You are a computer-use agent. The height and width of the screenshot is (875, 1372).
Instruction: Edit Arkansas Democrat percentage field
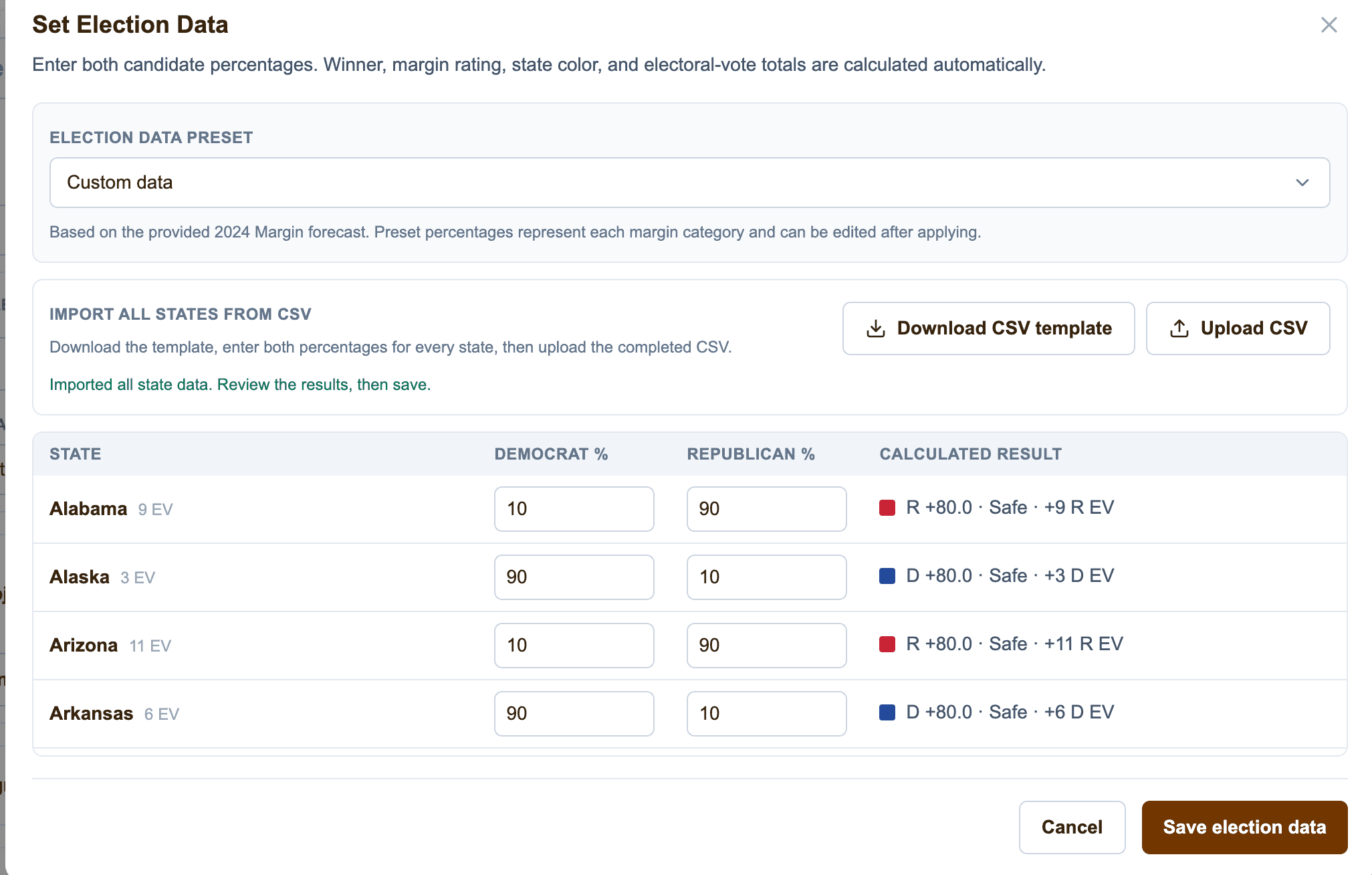tap(574, 714)
